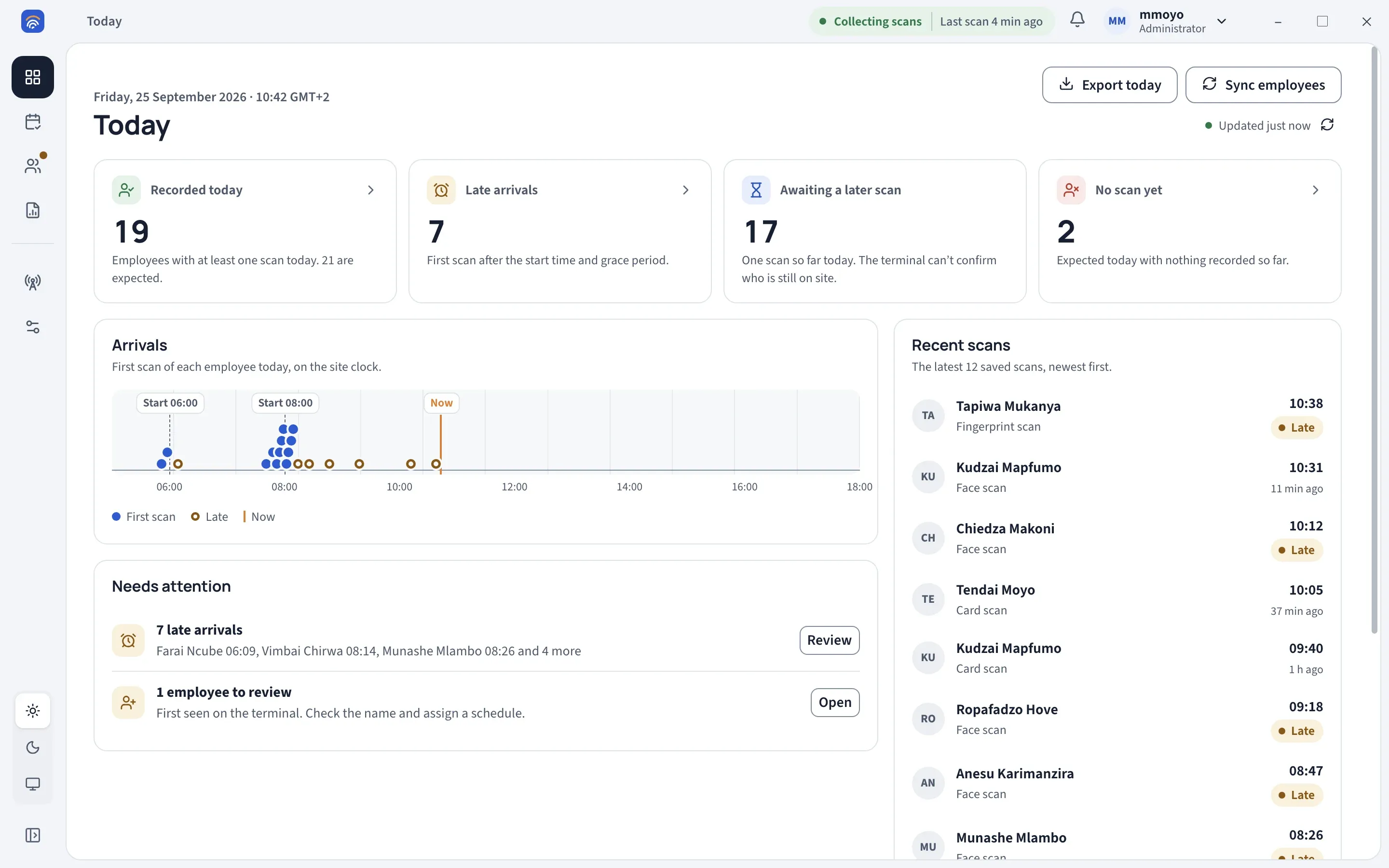The height and width of the screenshot is (868, 1389).
Task: Click Kudzai Mapfumo 09:40 Card scan row
Action: pyautogui.click(x=1117, y=658)
